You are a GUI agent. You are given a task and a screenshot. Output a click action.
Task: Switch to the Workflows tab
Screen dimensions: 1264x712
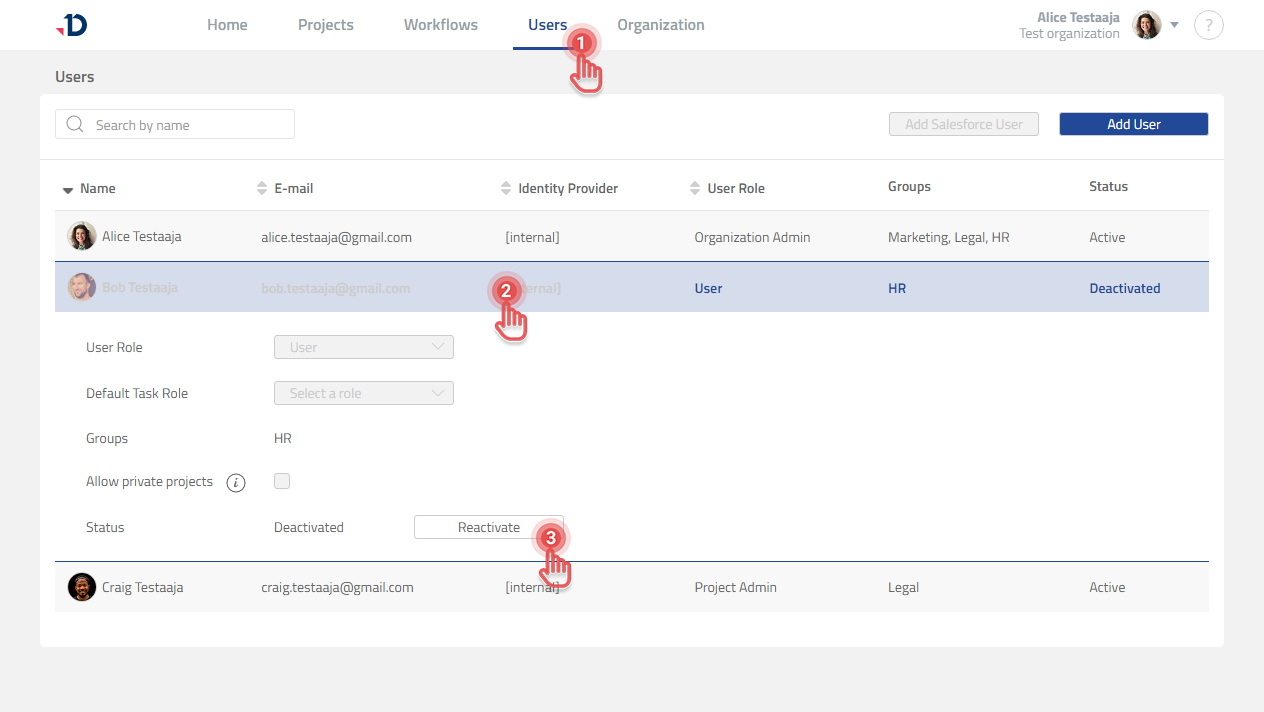[440, 25]
